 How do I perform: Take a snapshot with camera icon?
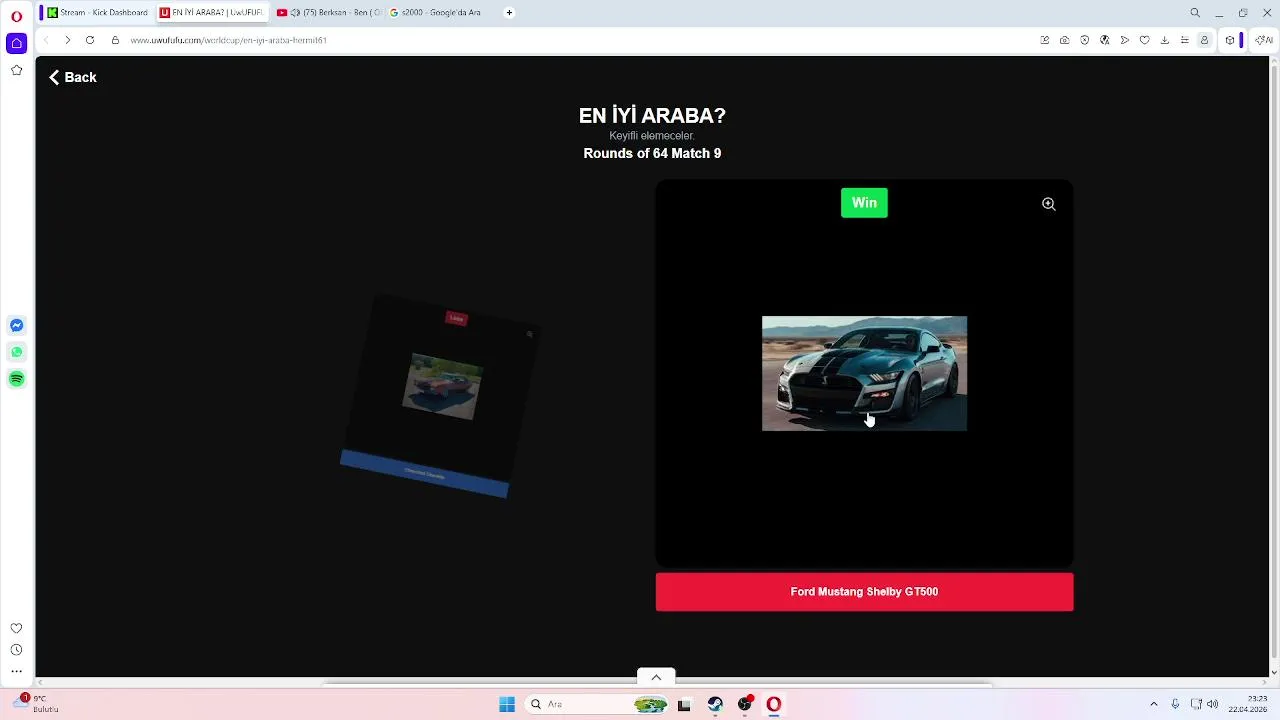1065,40
